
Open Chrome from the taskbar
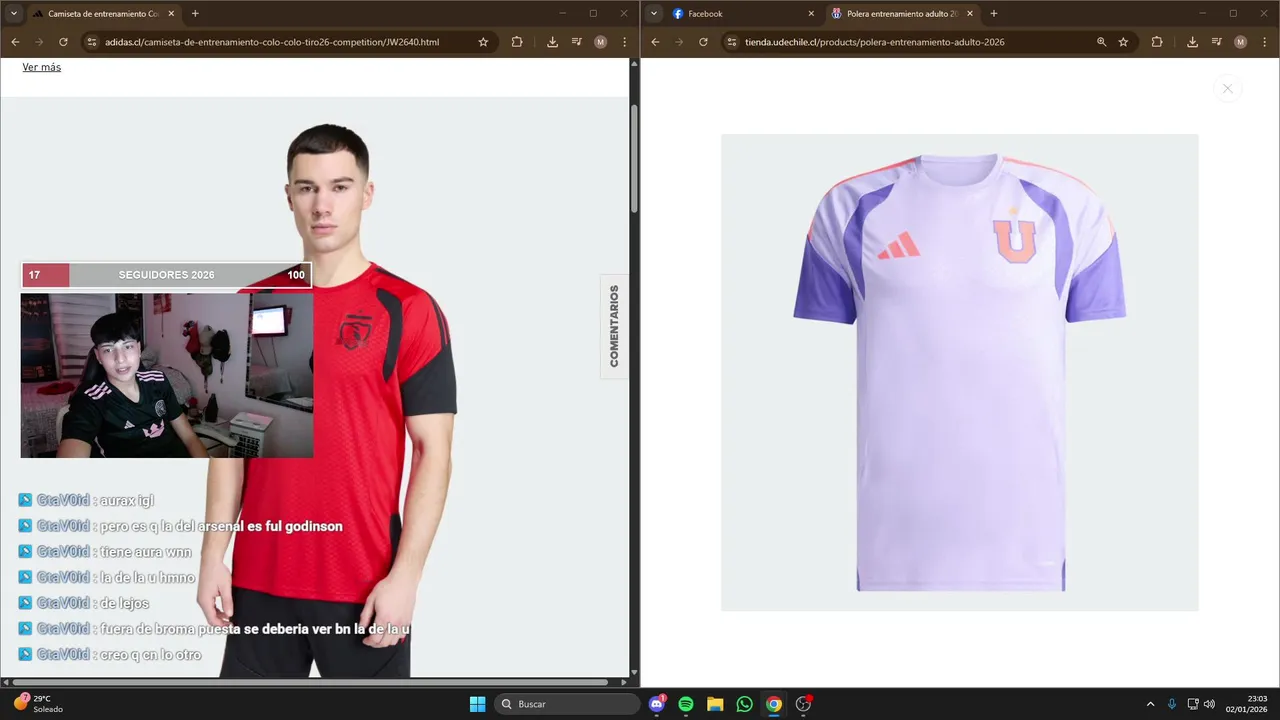[x=774, y=704]
